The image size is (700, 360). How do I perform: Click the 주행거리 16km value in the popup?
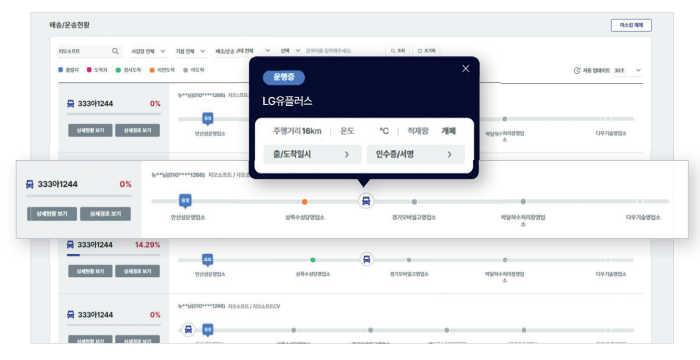click(297, 131)
